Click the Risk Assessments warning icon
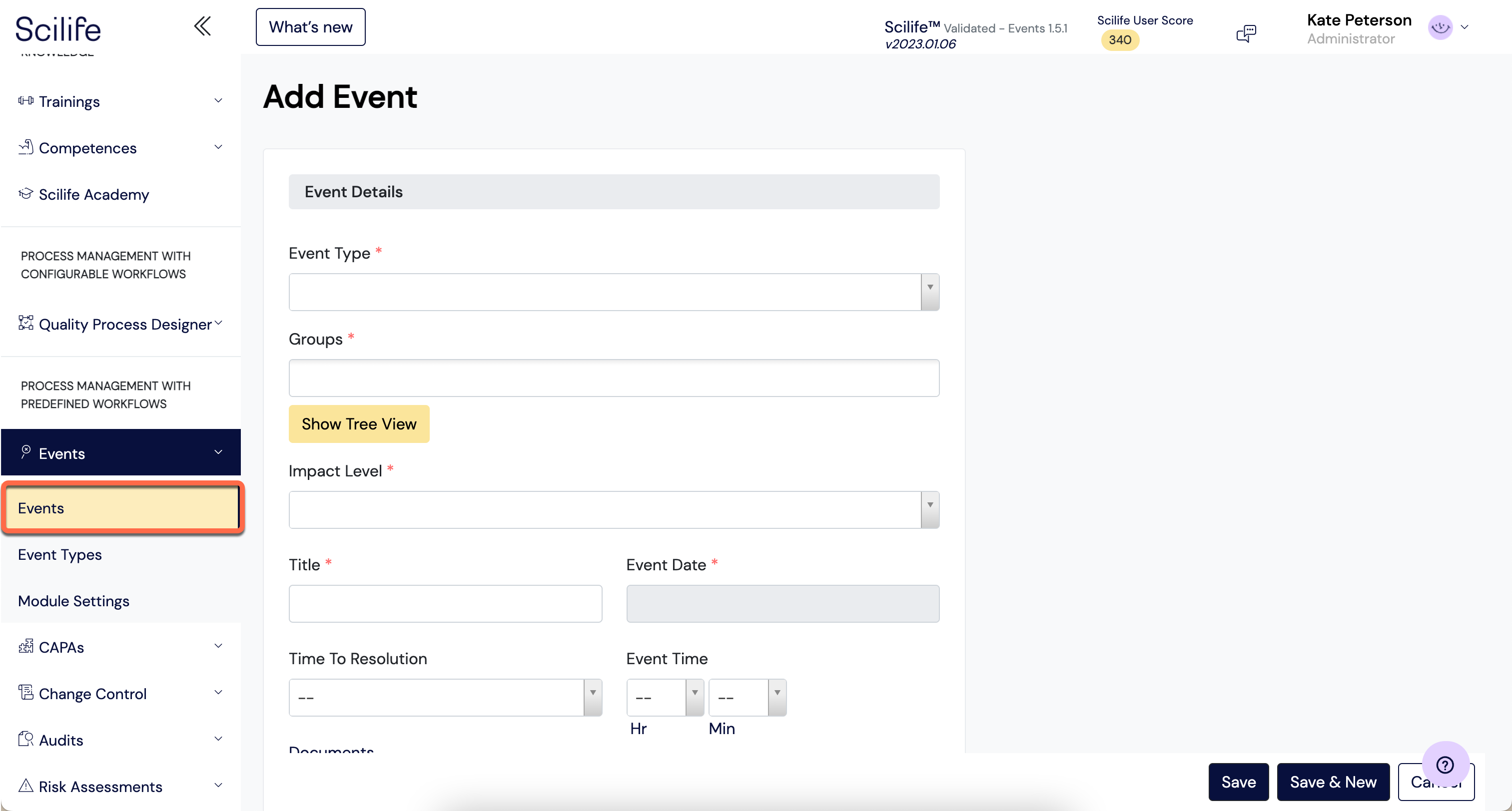Image resolution: width=1512 pixels, height=811 pixels. click(x=25, y=785)
